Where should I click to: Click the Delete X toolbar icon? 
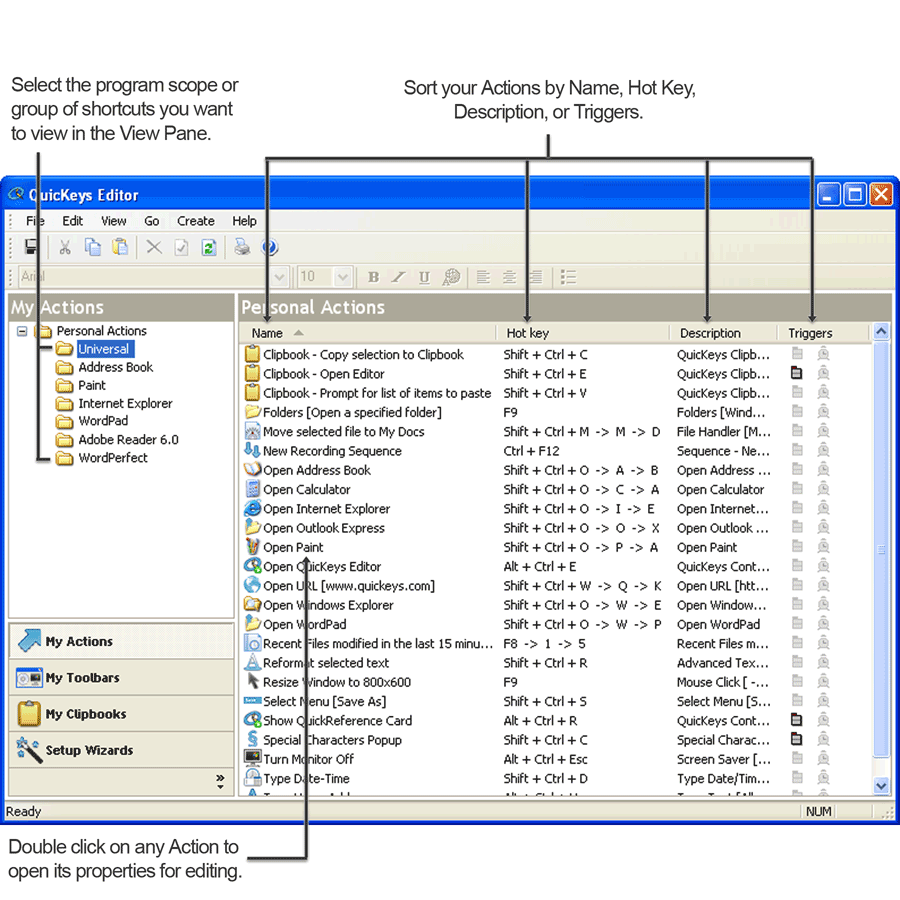point(154,247)
